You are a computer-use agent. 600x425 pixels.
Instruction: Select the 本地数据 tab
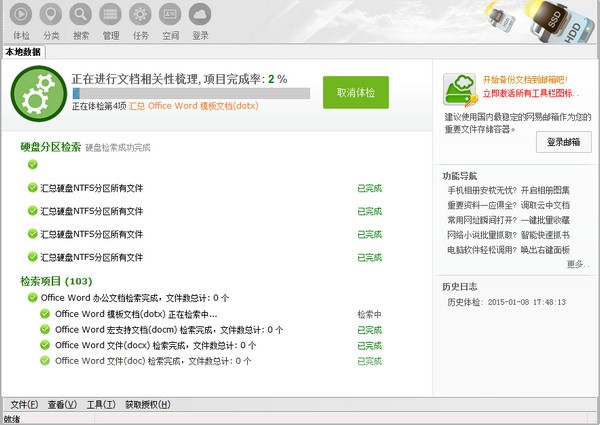coord(23,52)
